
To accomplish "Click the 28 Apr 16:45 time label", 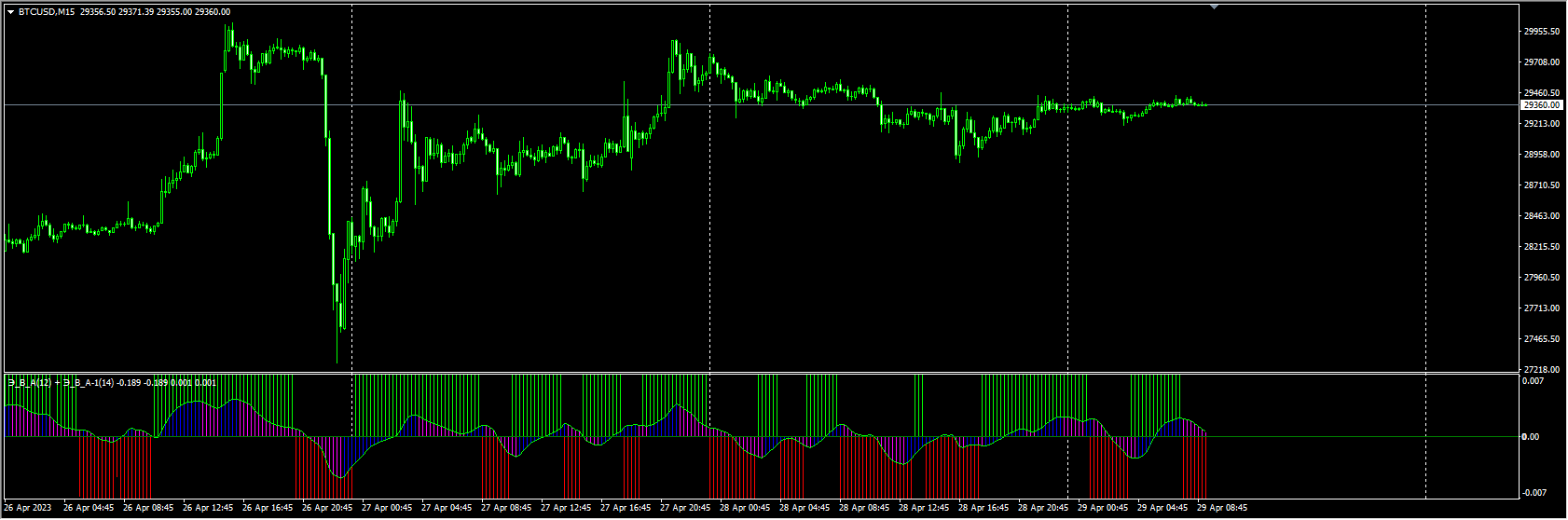I will [983, 509].
